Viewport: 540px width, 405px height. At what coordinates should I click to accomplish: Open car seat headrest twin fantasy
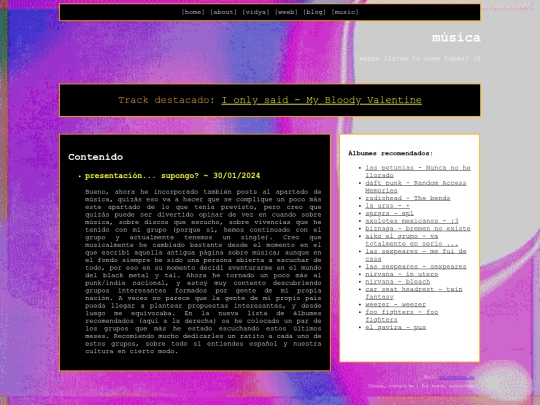(414, 293)
